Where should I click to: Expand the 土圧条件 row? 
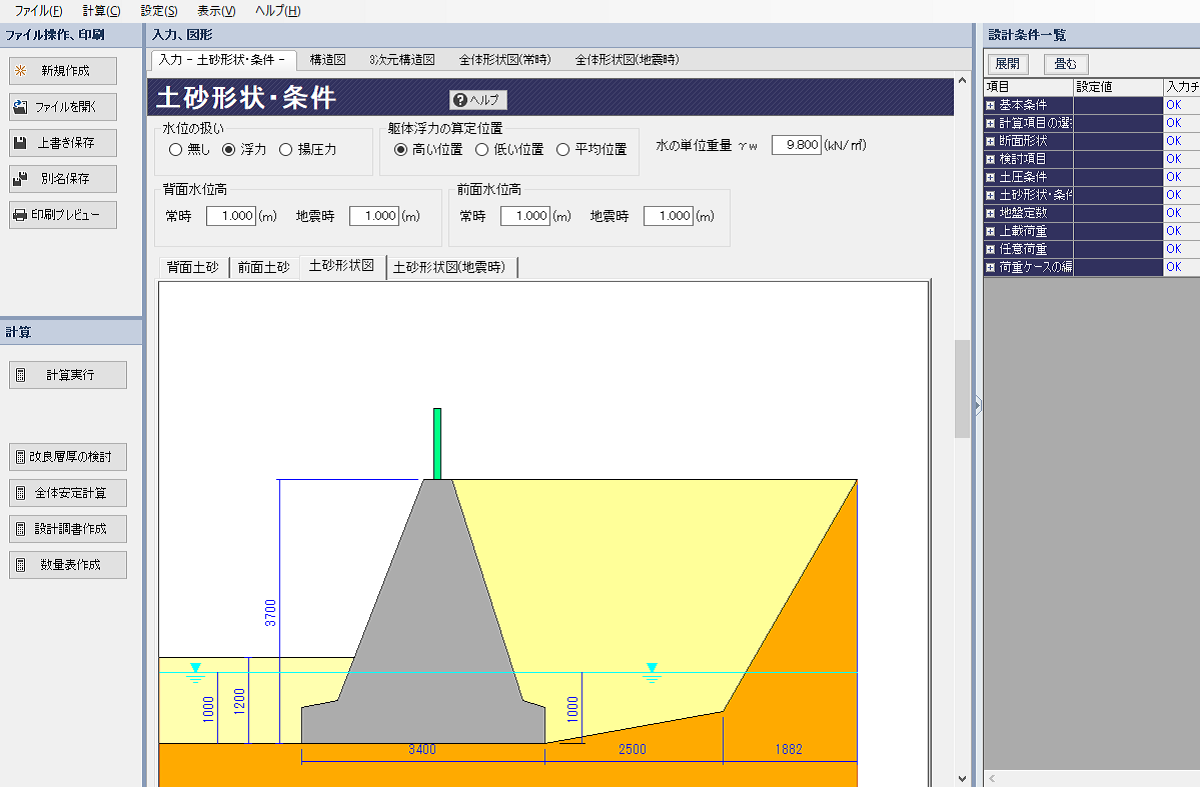[x=990, y=177]
